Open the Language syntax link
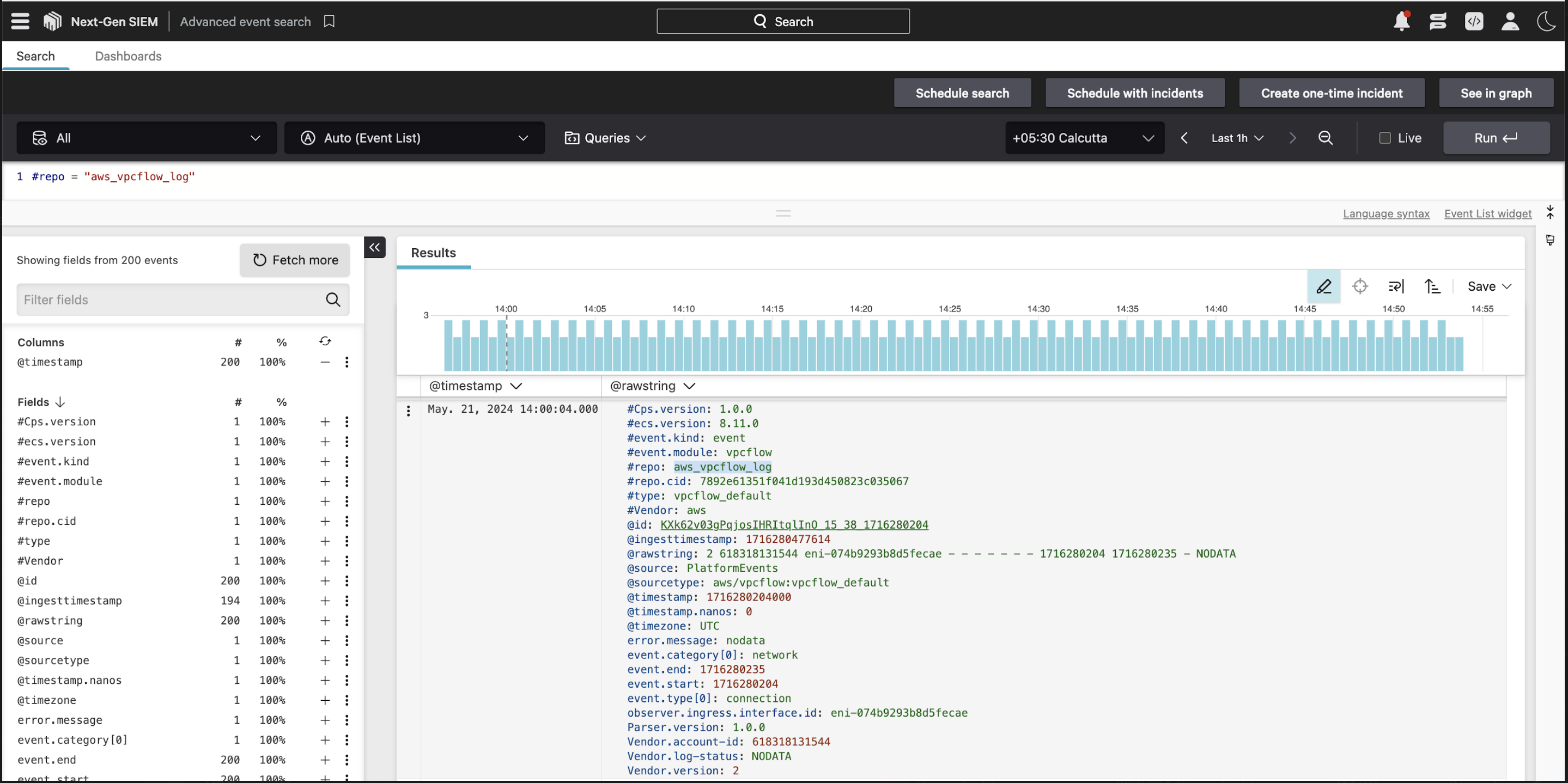The image size is (1568, 783). [x=1385, y=213]
